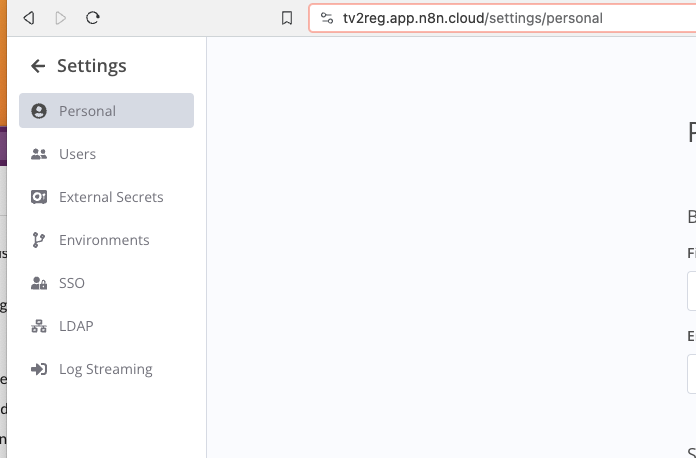Go back using the Settings back arrow
Screen dimensions: 696x458
[x=38, y=66]
